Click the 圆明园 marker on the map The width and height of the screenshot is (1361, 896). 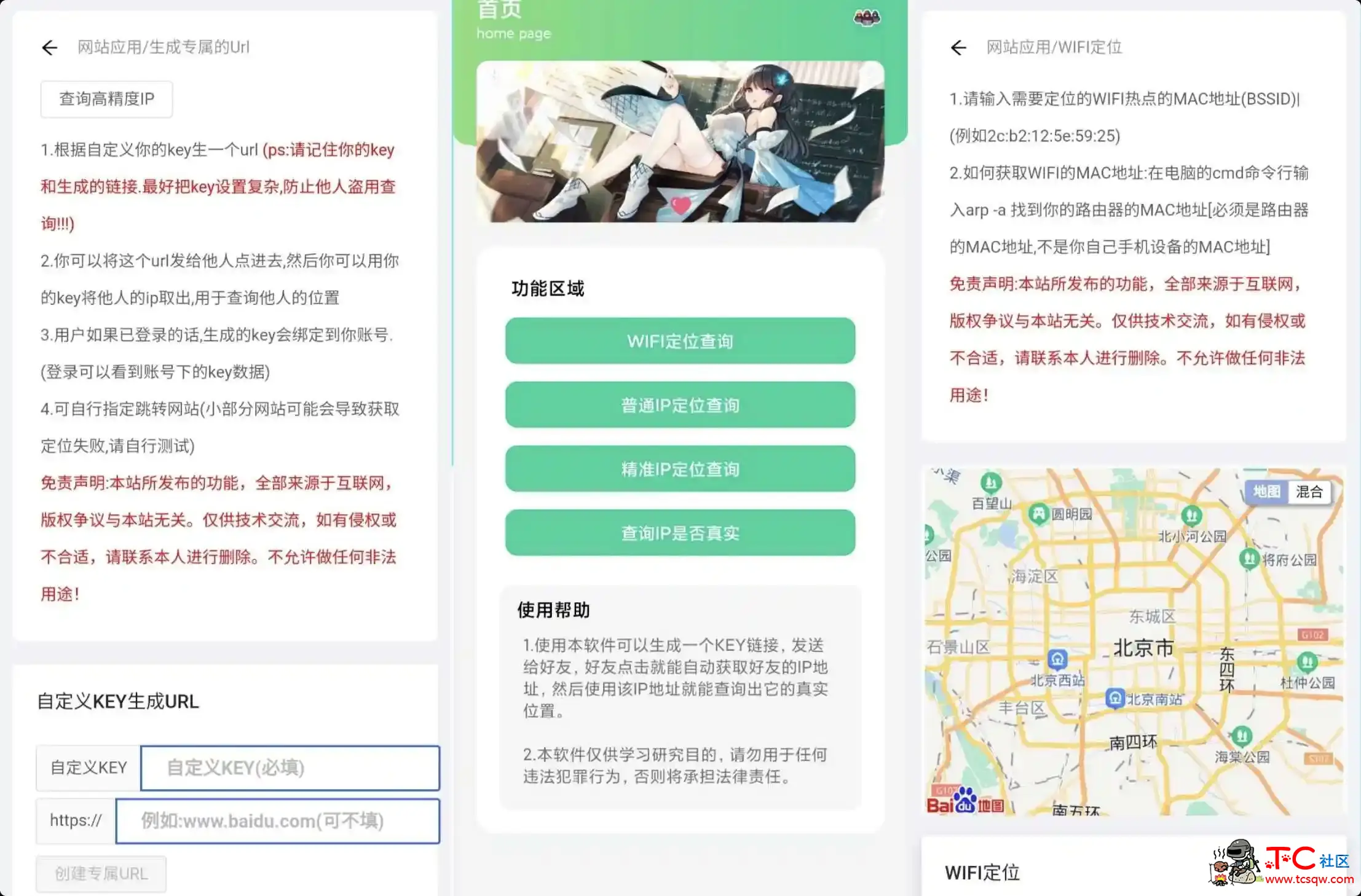[1038, 513]
